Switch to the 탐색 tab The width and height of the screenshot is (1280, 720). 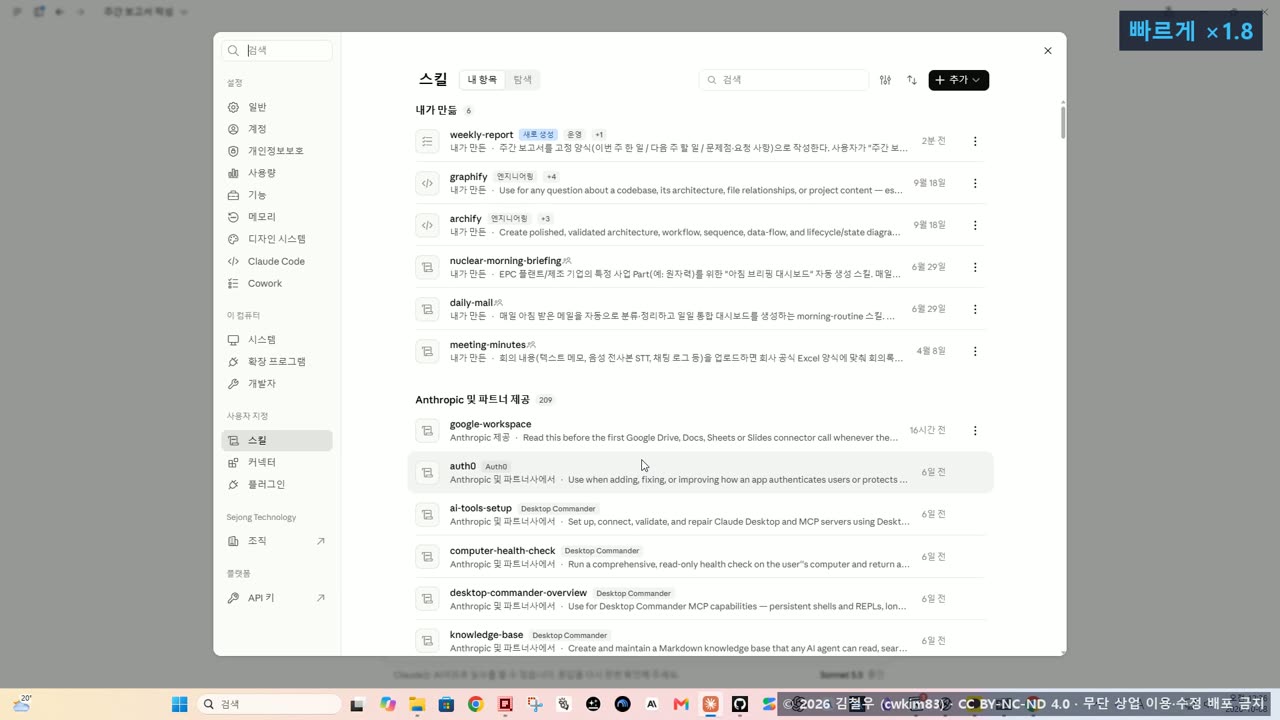point(523,80)
